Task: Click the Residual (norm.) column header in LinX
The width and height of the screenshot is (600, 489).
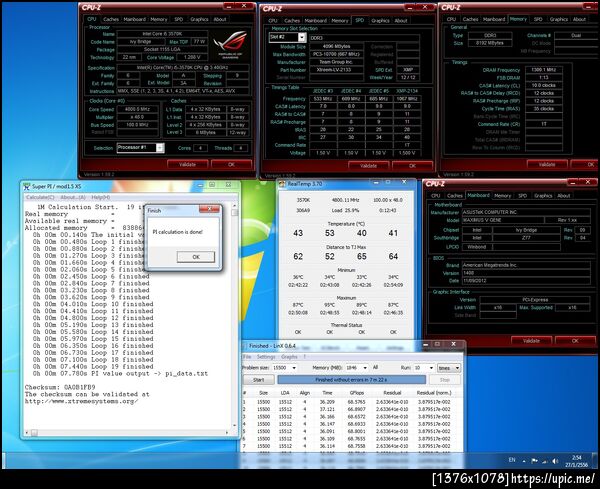Action: 434,393
